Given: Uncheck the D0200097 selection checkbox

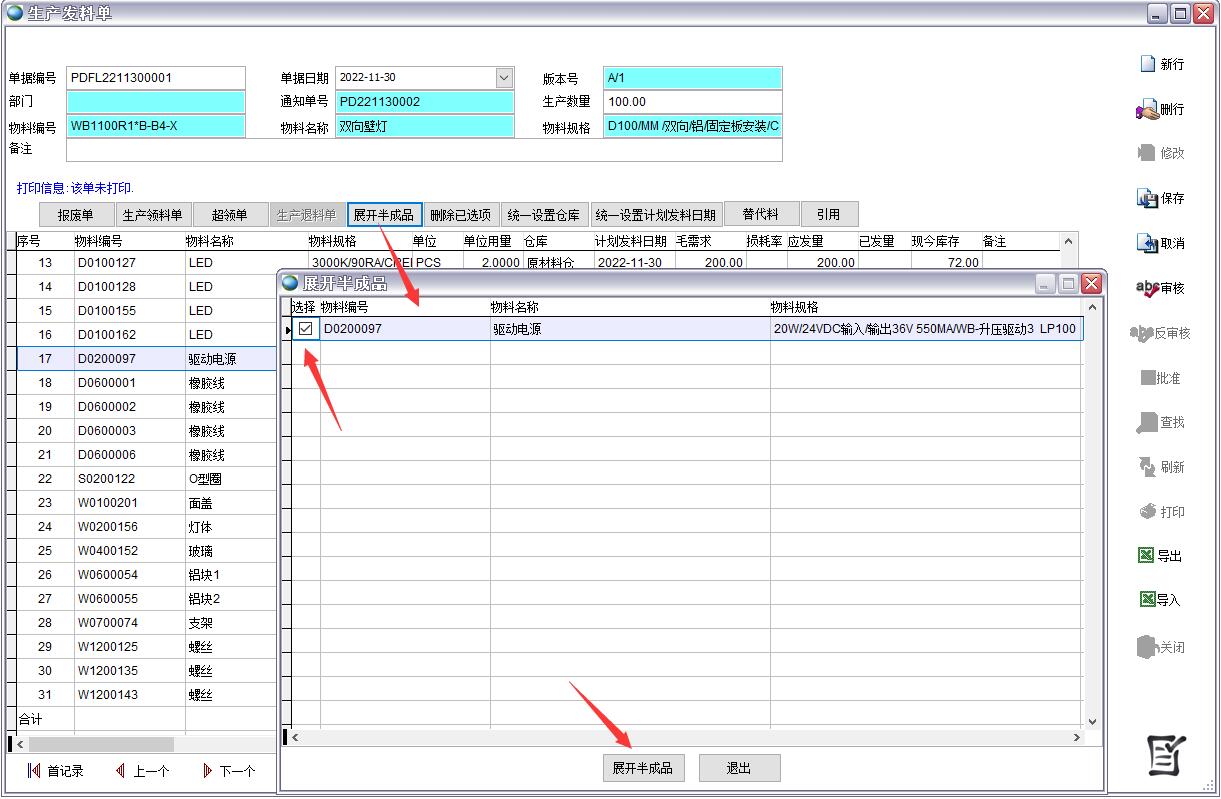Looking at the screenshot, I should [x=306, y=329].
